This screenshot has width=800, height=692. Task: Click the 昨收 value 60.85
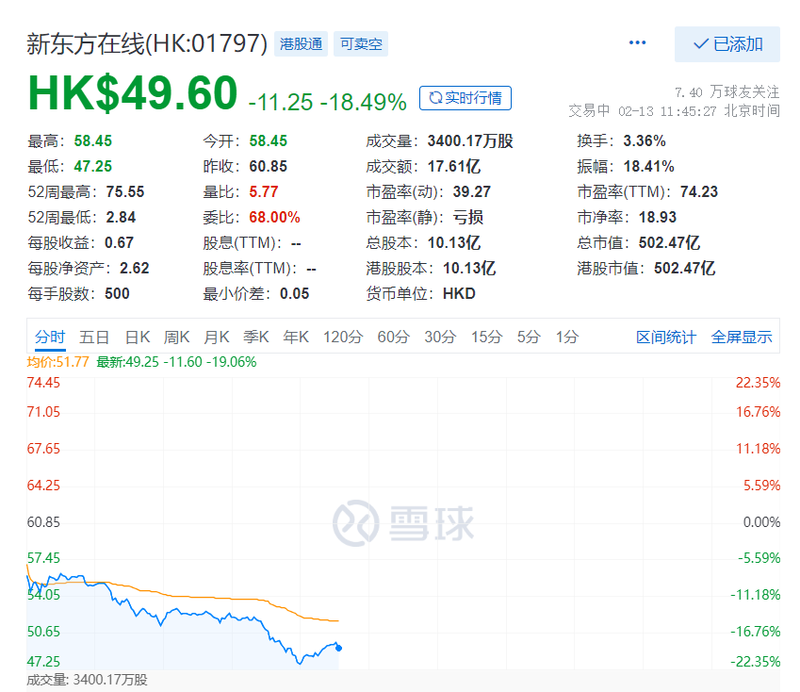[268, 166]
